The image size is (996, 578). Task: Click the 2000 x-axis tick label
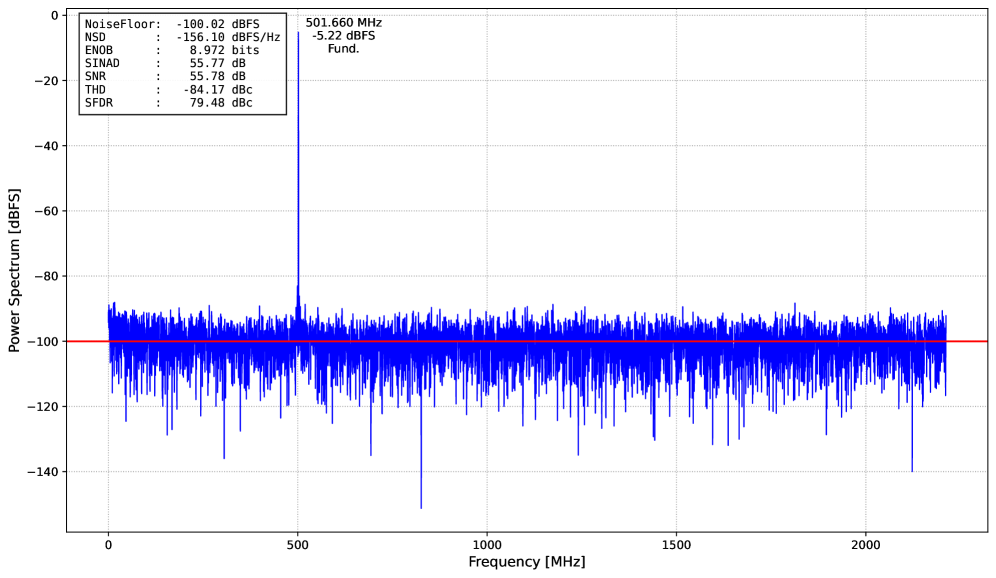[x=866, y=544]
